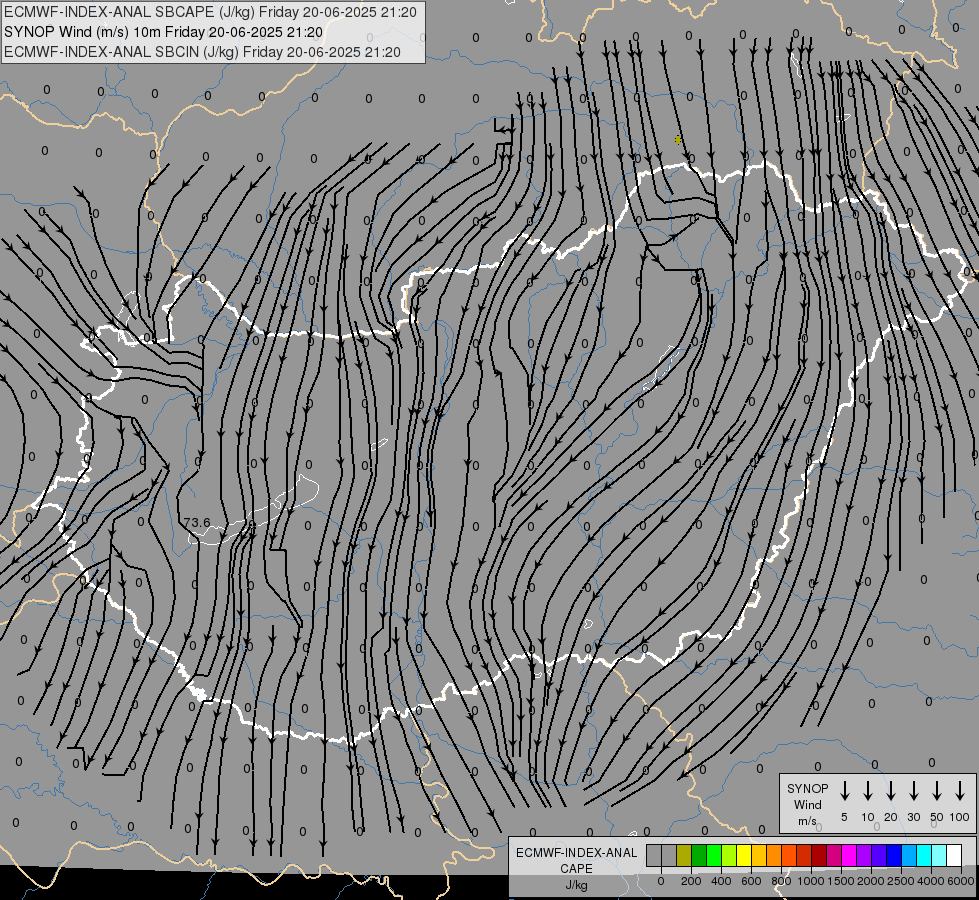
Task: Select the olive CAPE legend swatch
Action: [684, 855]
